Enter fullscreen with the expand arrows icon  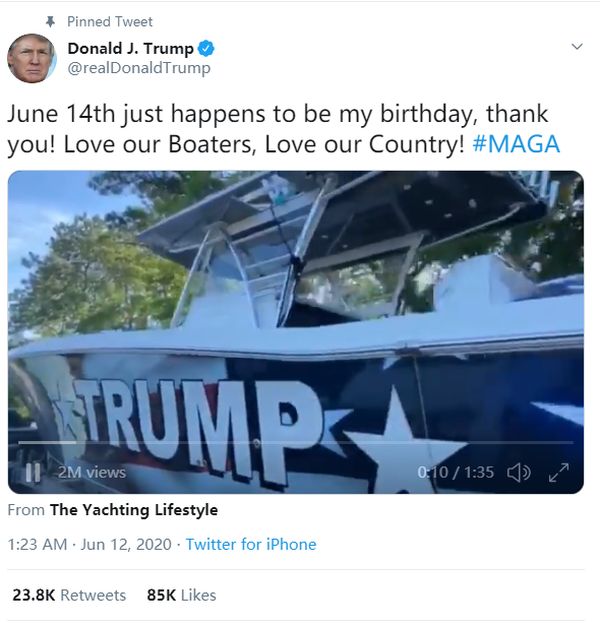(x=559, y=472)
